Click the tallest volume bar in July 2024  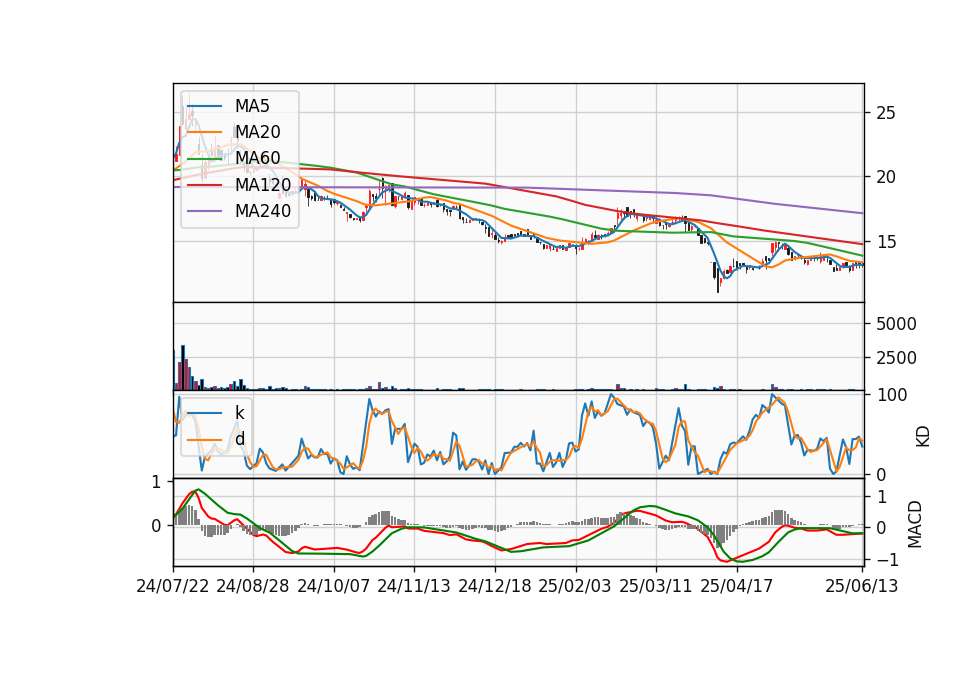pyautogui.click(x=183, y=368)
